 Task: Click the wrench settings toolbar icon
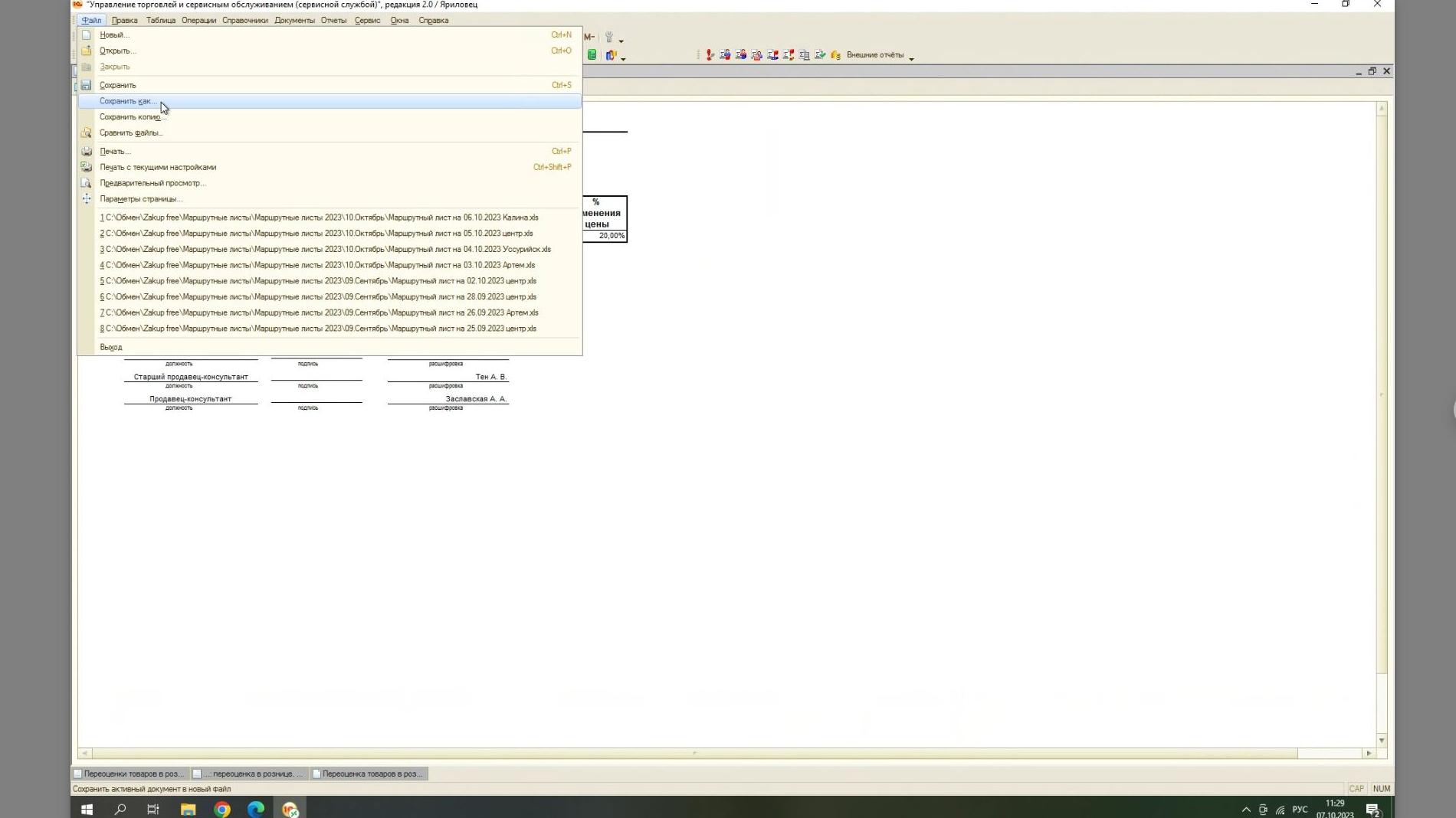click(x=609, y=37)
